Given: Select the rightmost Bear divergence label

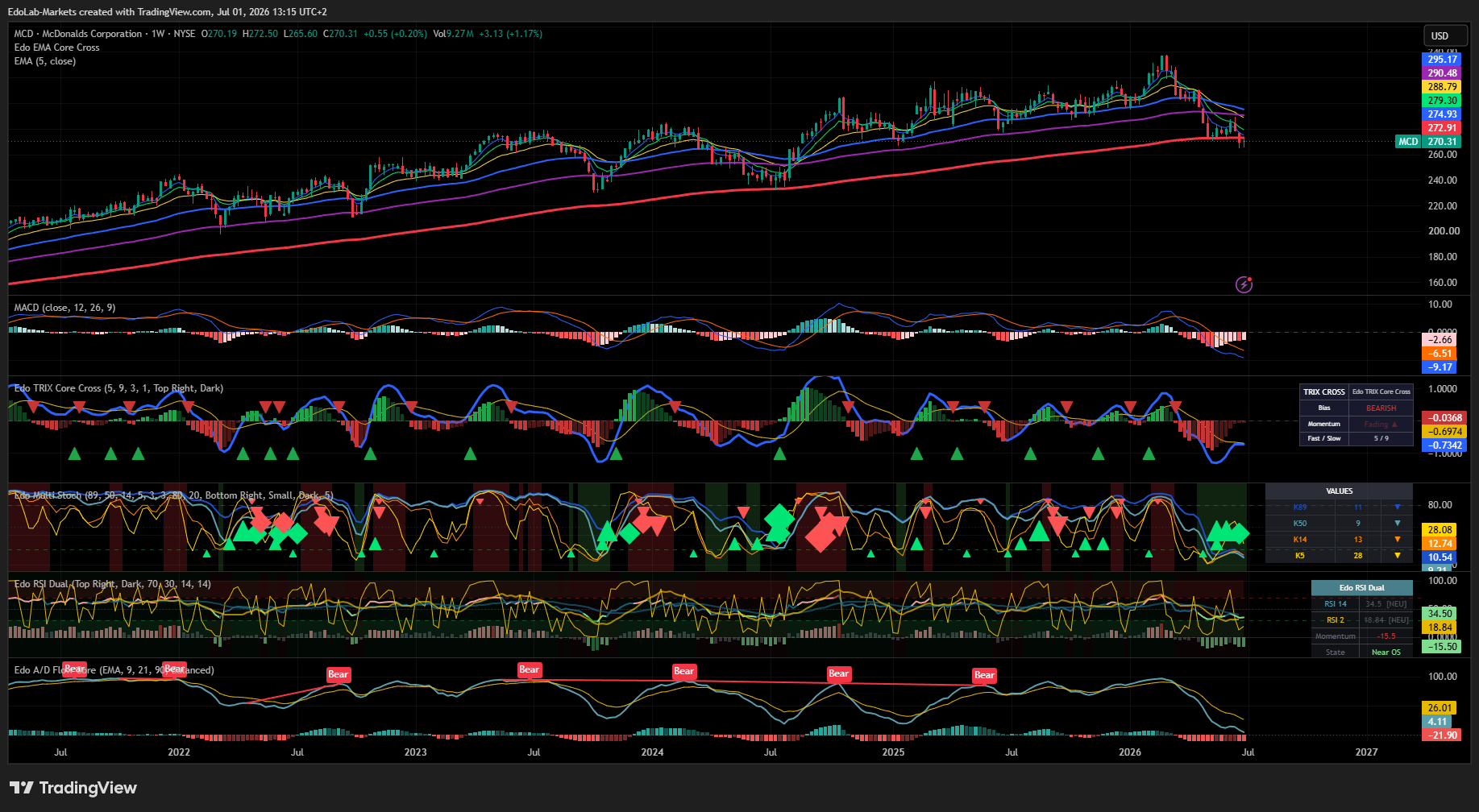Looking at the screenshot, I should [x=984, y=675].
